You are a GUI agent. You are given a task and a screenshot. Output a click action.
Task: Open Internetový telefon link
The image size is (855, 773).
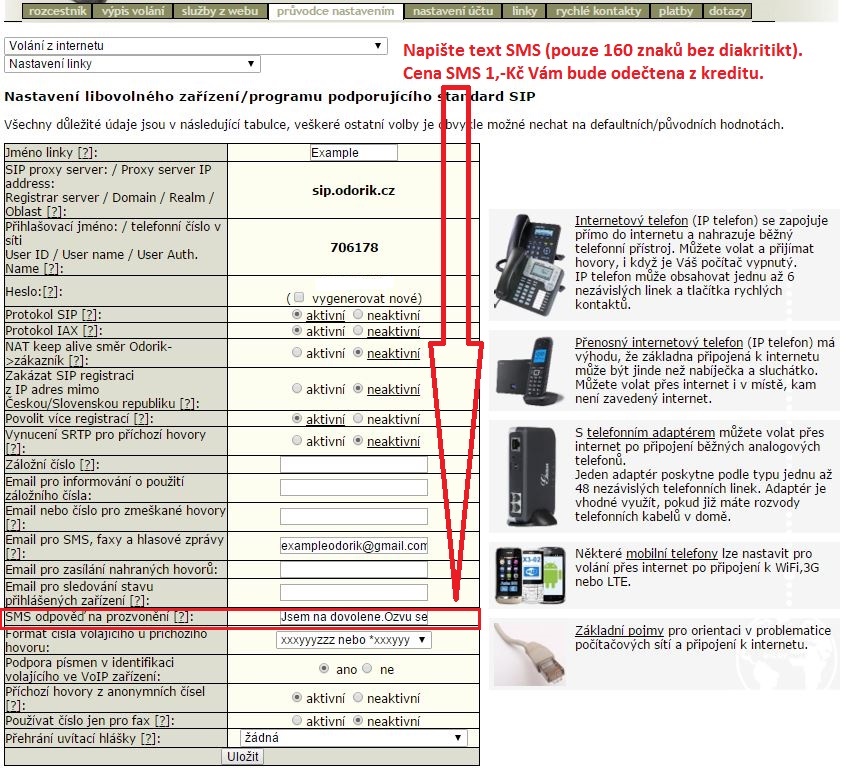[631, 221]
